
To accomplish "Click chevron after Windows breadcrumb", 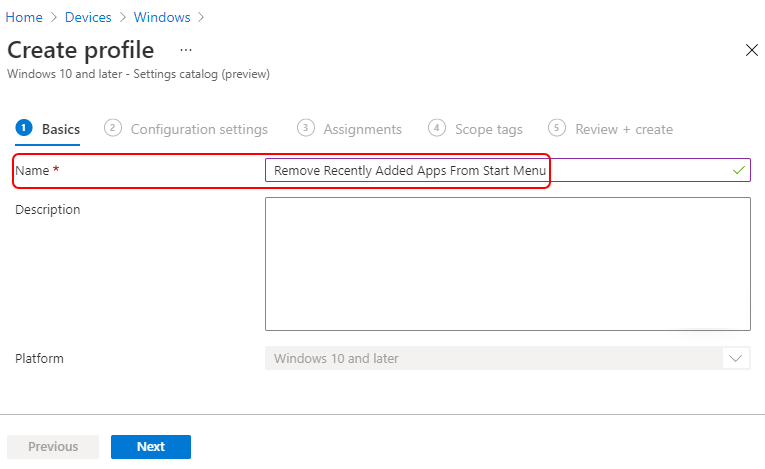I will [x=201, y=18].
